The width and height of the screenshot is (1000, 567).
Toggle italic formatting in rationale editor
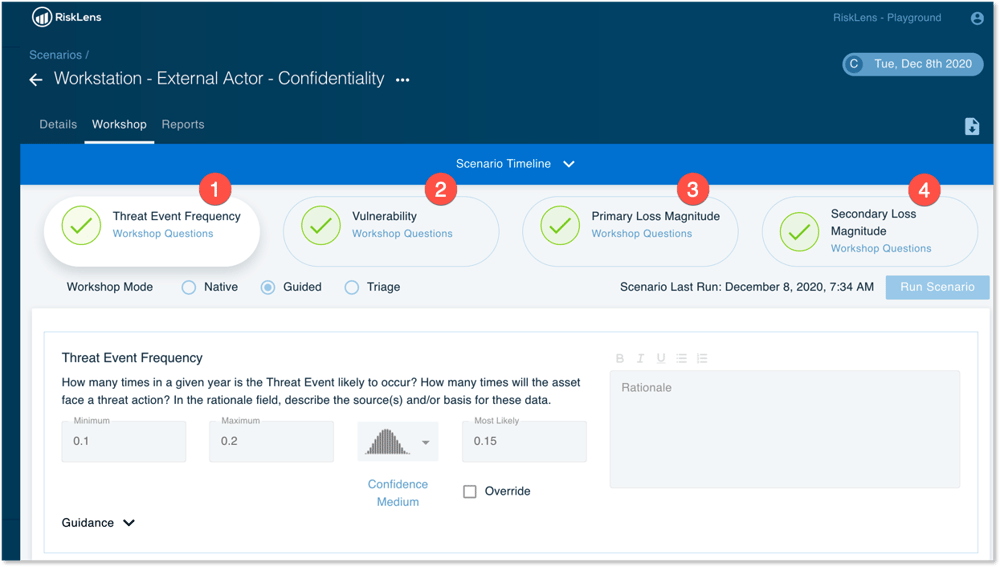[640, 358]
